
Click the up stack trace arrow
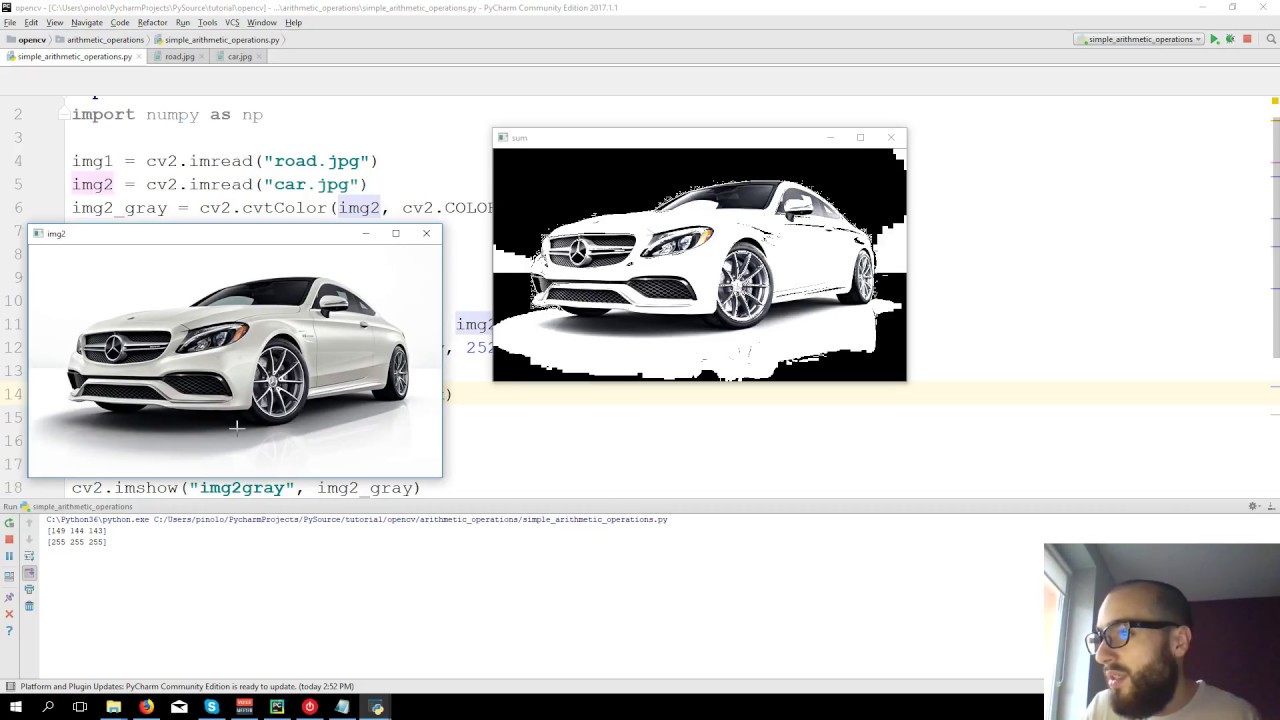[x=29, y=523]
